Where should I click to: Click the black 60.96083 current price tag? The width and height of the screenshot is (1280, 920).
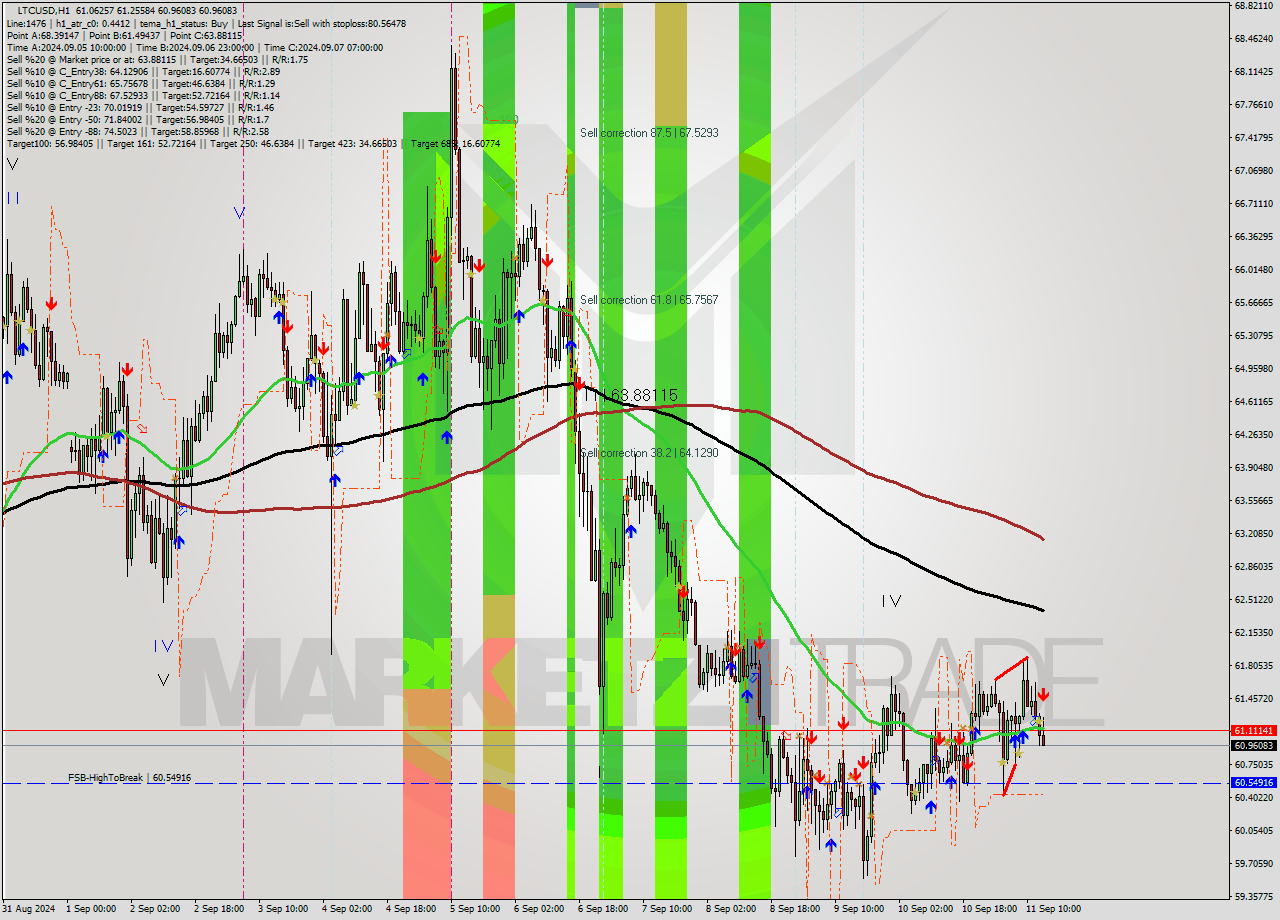pos(1254,745)
